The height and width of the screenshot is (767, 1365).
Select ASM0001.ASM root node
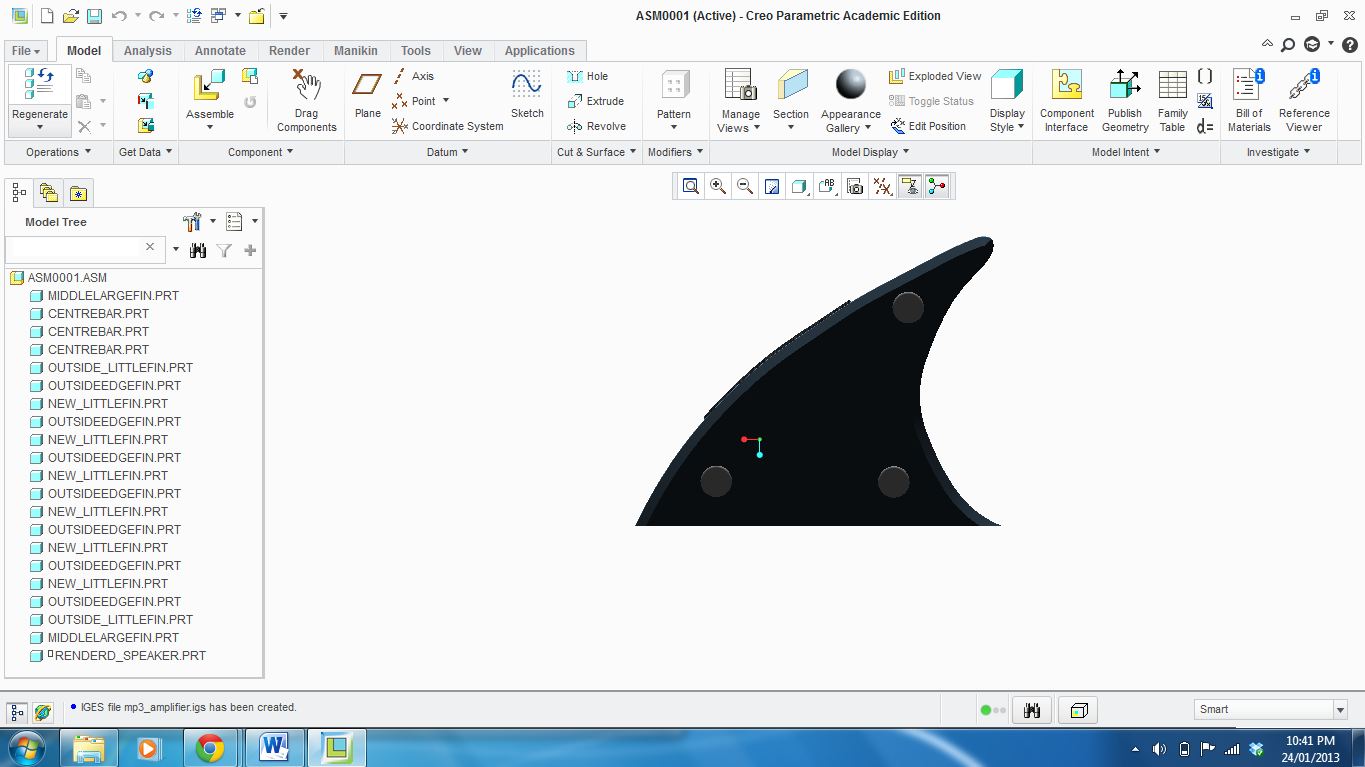[x=67, y=278]
